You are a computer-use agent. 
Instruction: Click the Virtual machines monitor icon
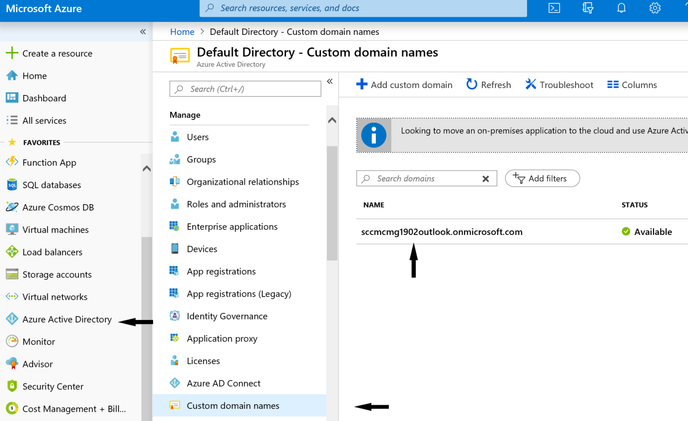12,229
